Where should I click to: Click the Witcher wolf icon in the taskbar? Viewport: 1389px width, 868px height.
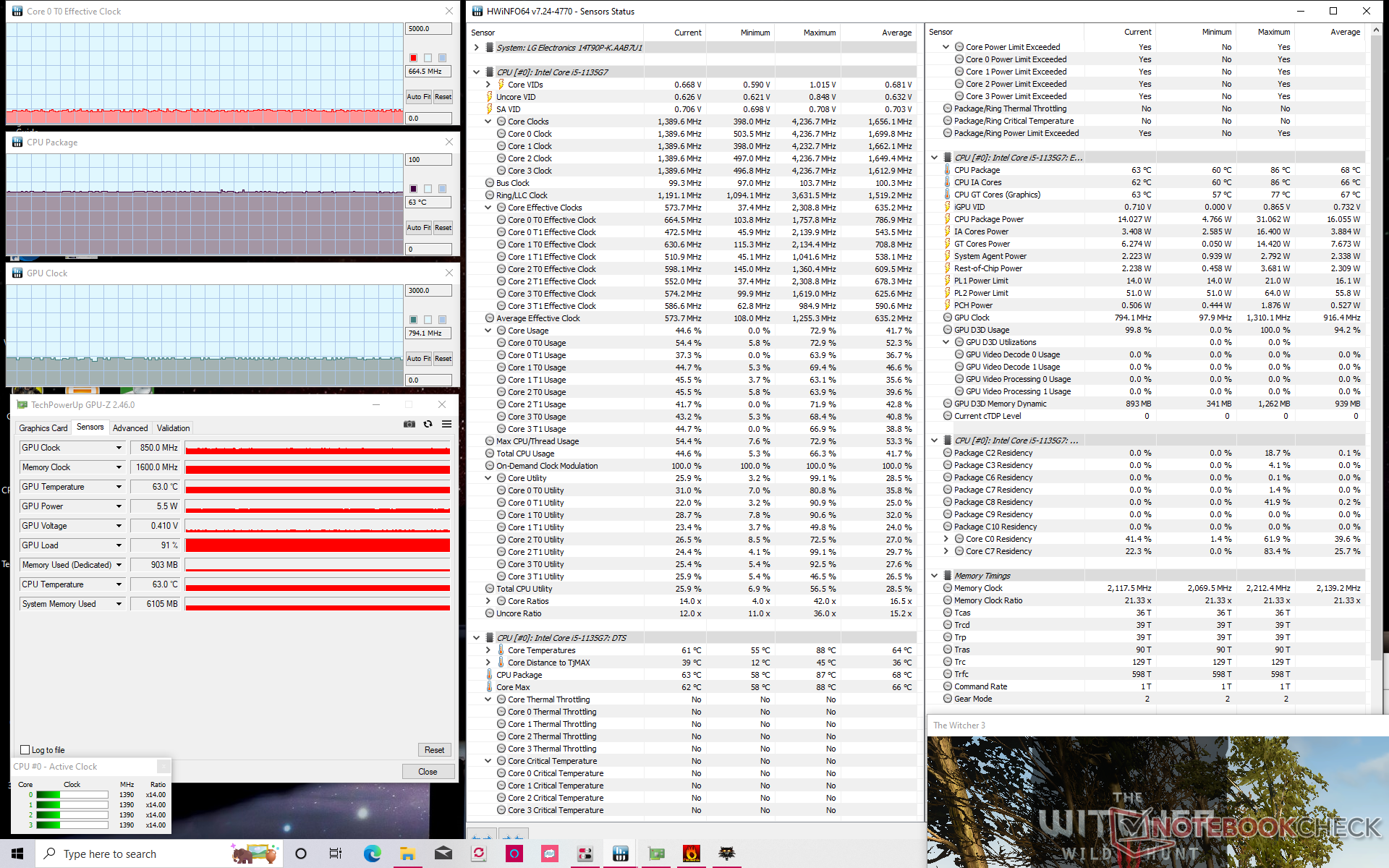[726, 854]
